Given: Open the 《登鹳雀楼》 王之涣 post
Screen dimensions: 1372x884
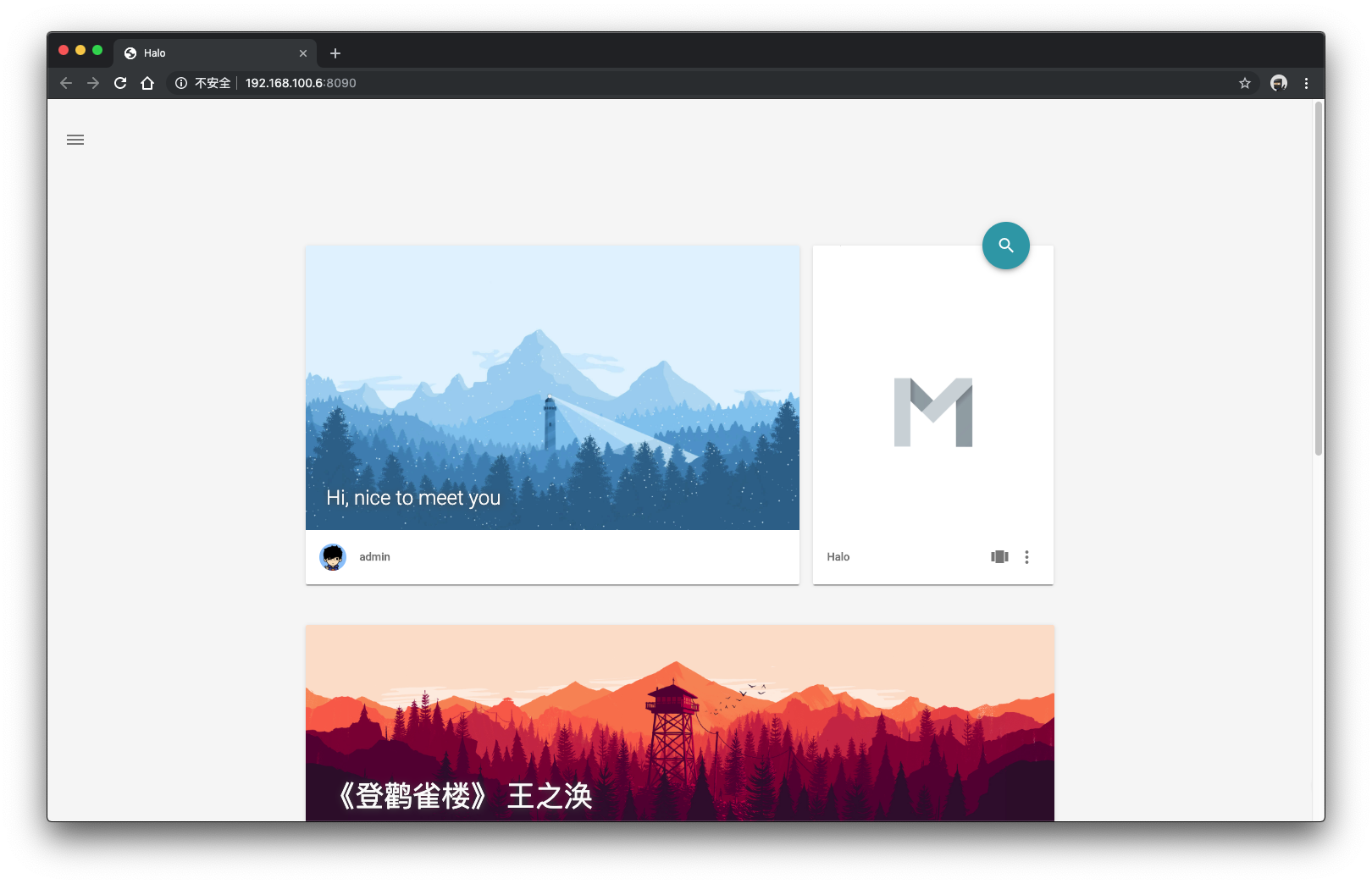Looking at the screenshot, I should [464, 796].
